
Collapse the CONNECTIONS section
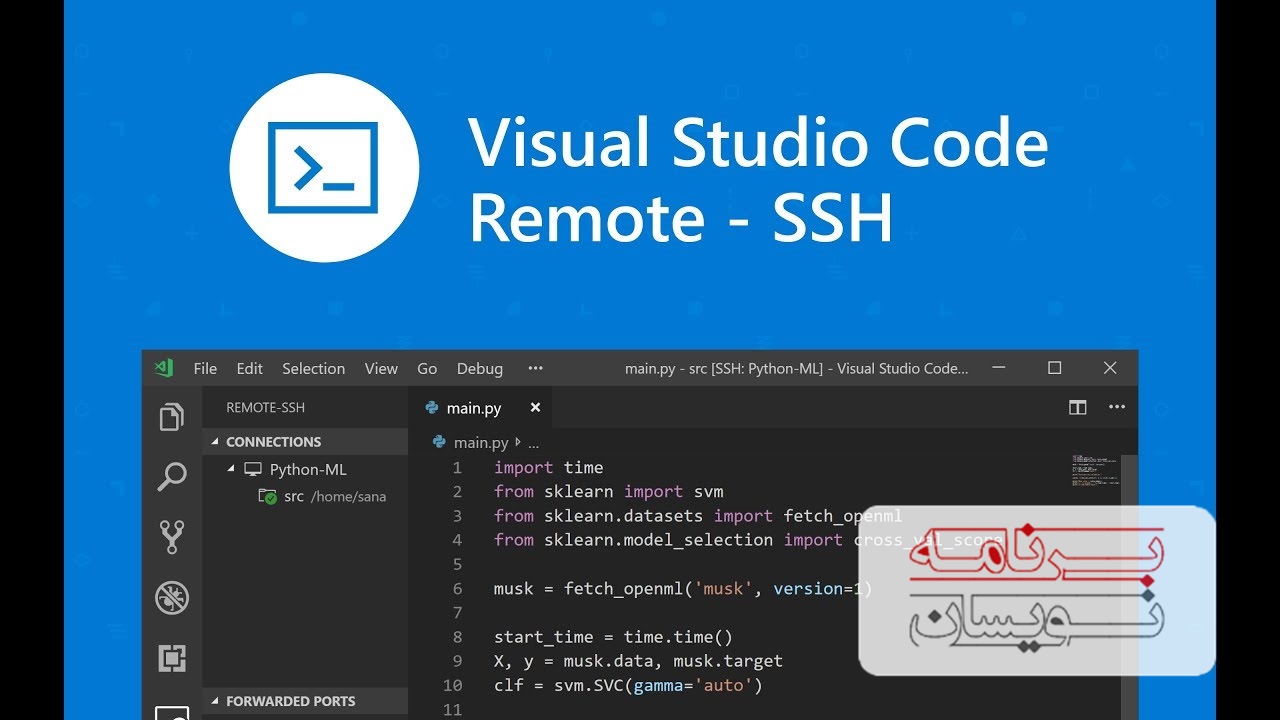pos(305,441)
